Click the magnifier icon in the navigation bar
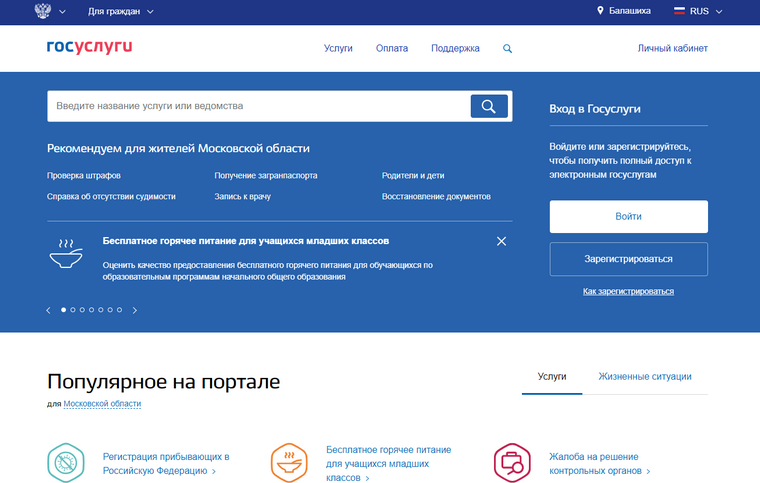The width and height of the screenshot is (760, 483). click(x=507, y=48)
